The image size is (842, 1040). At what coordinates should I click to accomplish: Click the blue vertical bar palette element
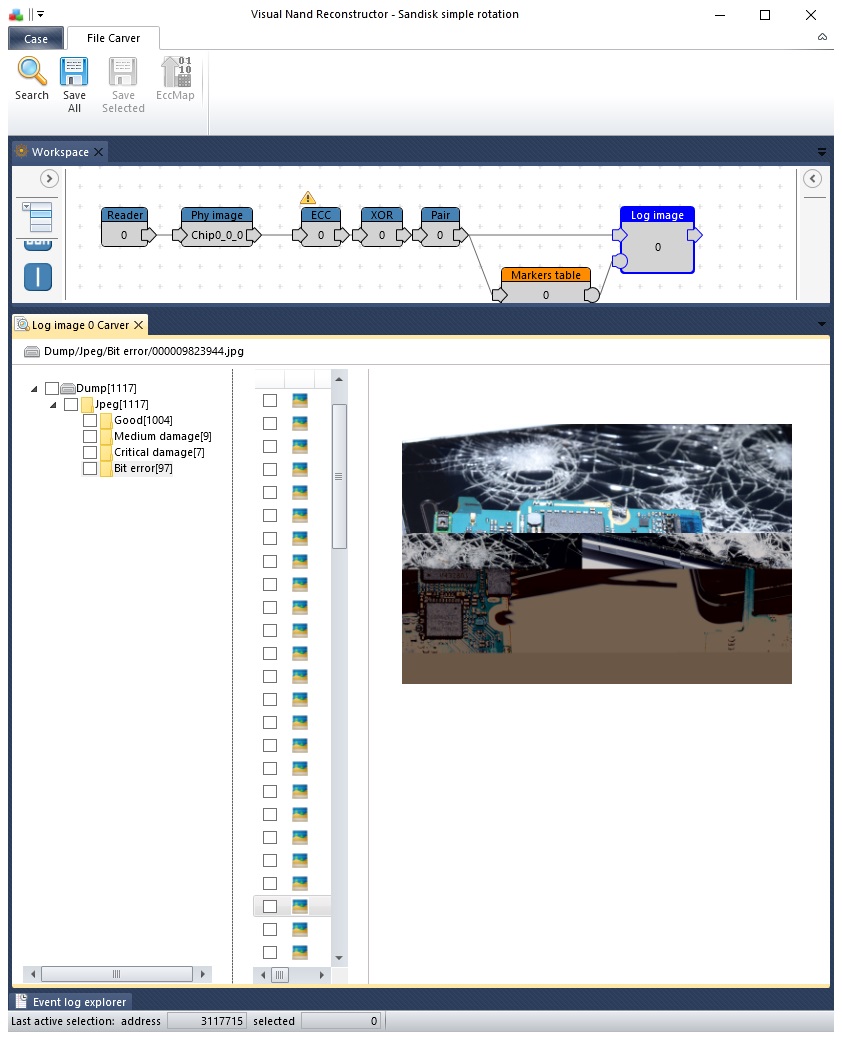tap(38, 277)
